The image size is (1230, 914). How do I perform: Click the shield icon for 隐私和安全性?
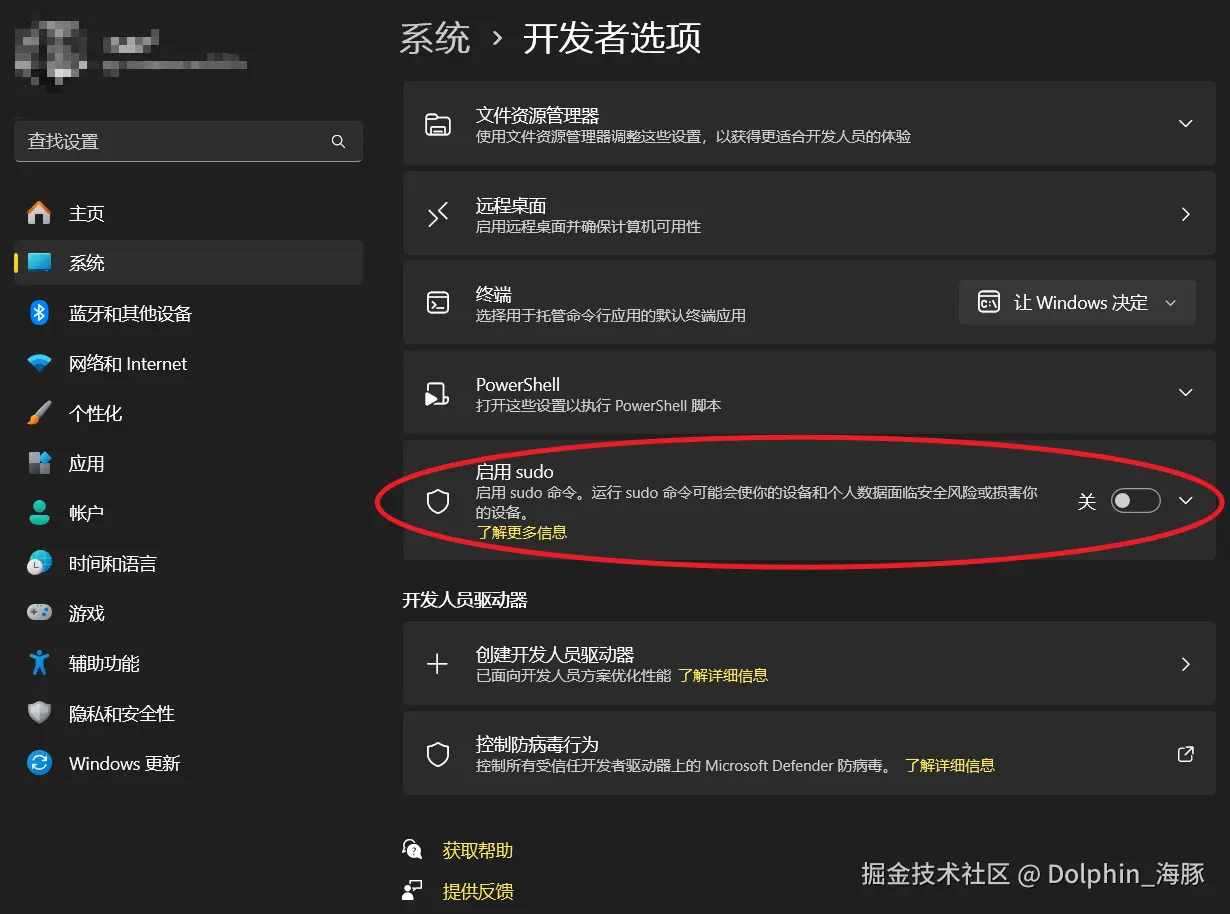click(x=39, y=713)
